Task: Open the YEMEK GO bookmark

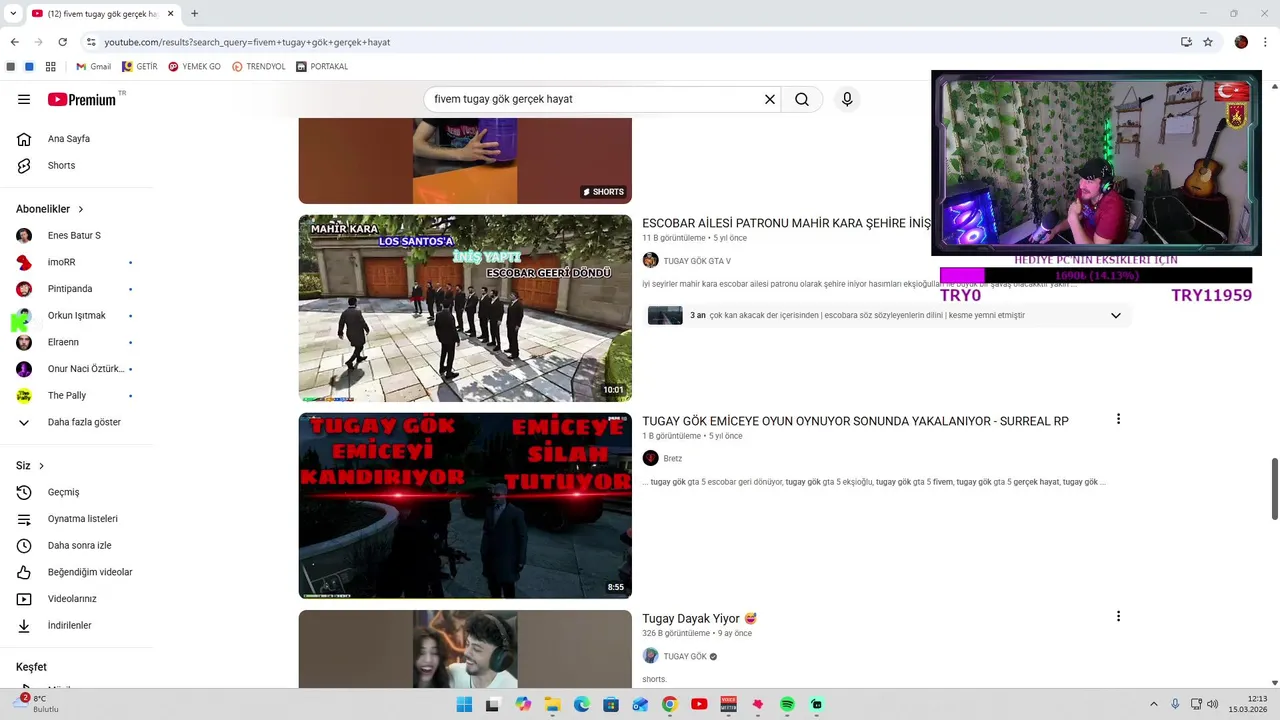Action: coord(194,67)
